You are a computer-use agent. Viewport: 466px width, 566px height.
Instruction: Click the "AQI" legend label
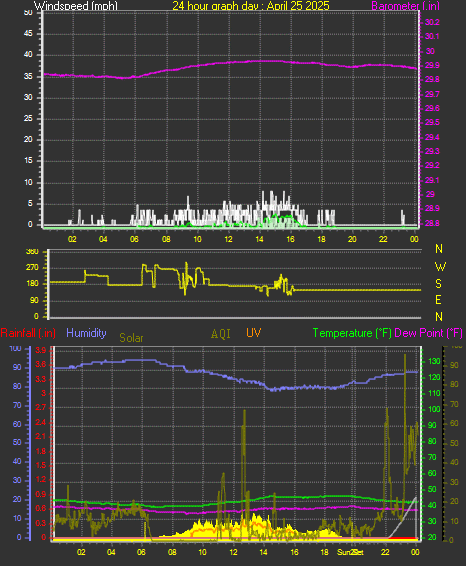pos(221,334)
